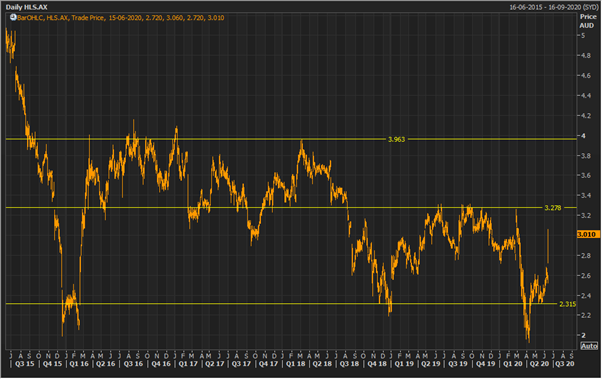The height and width of the screenshot is (379, 602).
Task: Click the Q1 20 quarter label
Action: [513, 364]
